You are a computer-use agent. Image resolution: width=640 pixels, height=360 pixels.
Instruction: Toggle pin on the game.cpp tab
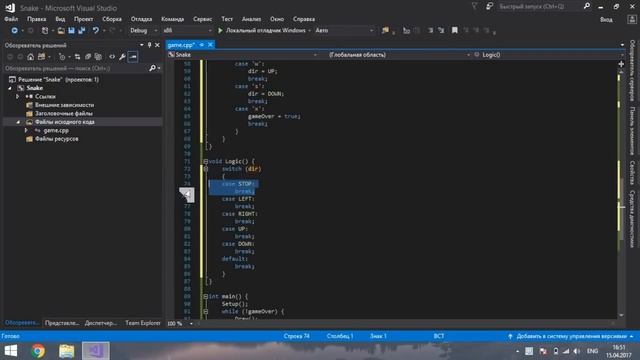[202, 45]
